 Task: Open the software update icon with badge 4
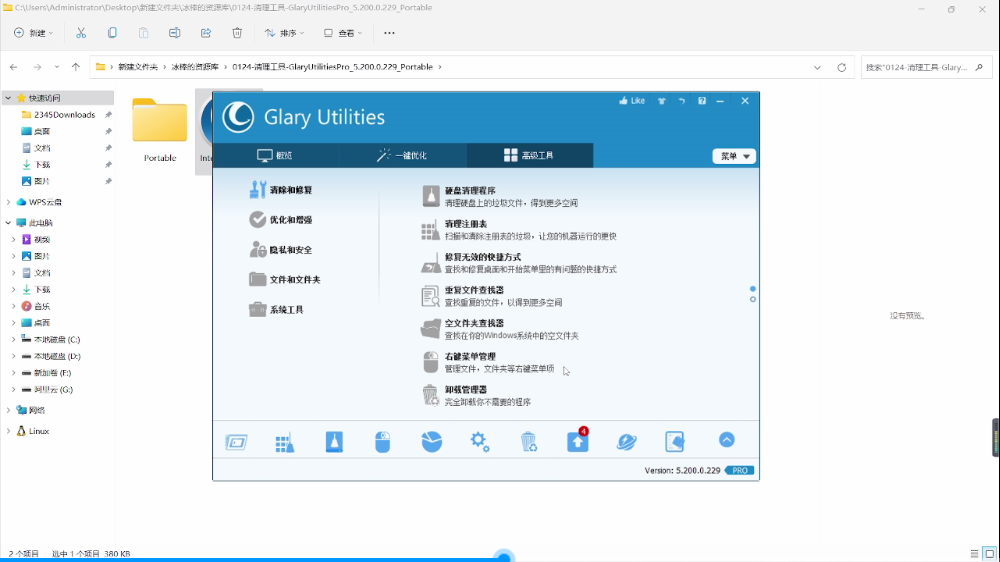[578, 442]
